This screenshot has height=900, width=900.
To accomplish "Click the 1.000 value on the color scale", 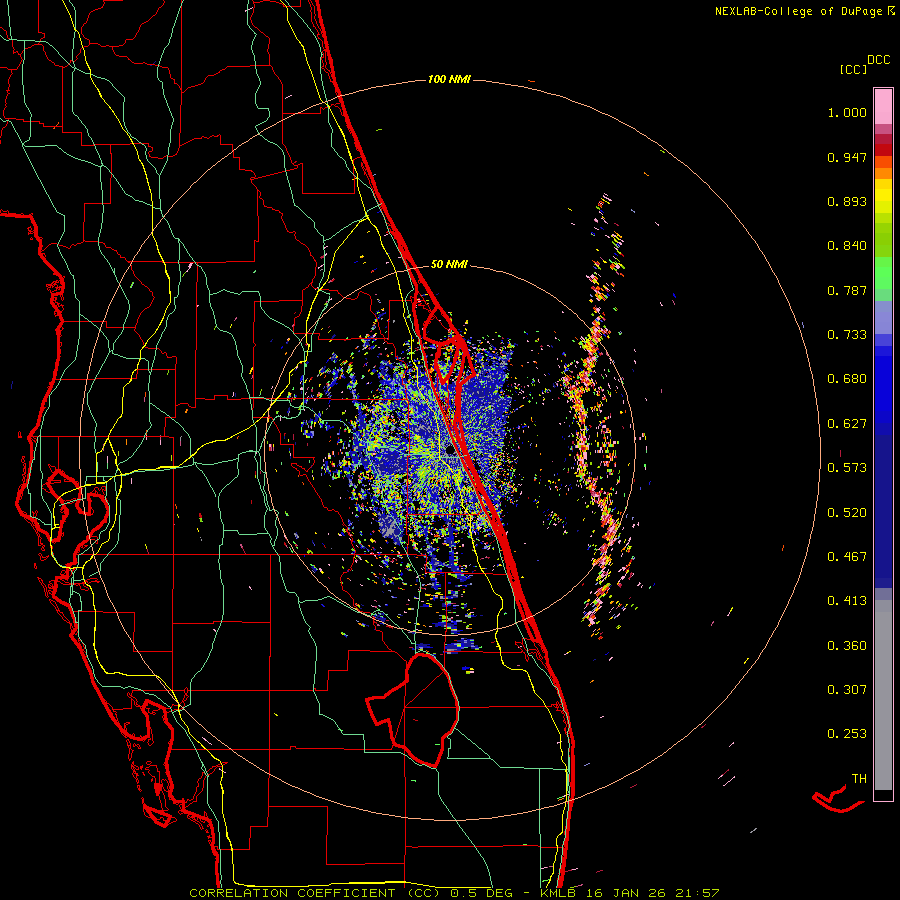I will pos(847,112).
